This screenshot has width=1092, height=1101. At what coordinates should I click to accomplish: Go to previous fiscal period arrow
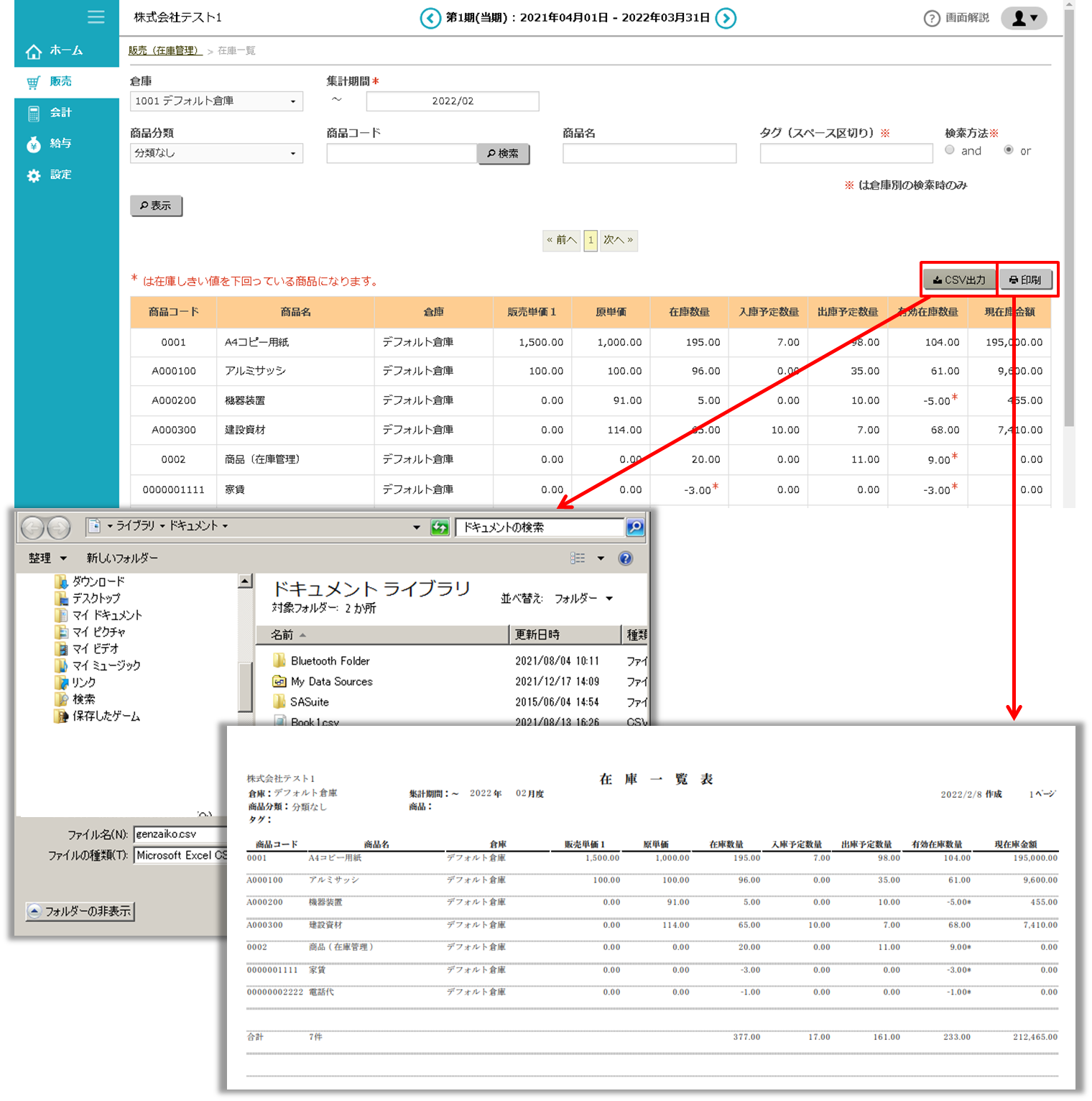pos(430,18)
